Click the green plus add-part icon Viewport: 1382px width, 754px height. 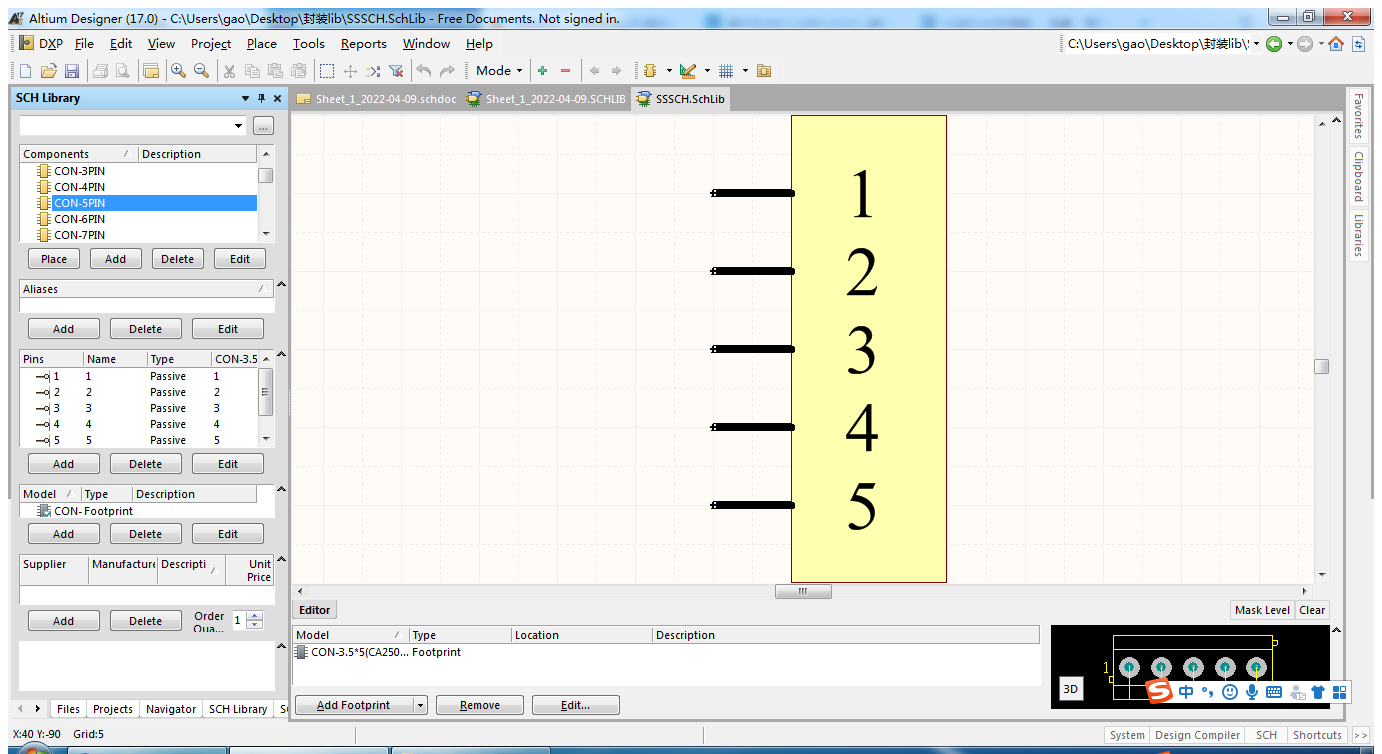pyautogui.click(x=542, y=71)
